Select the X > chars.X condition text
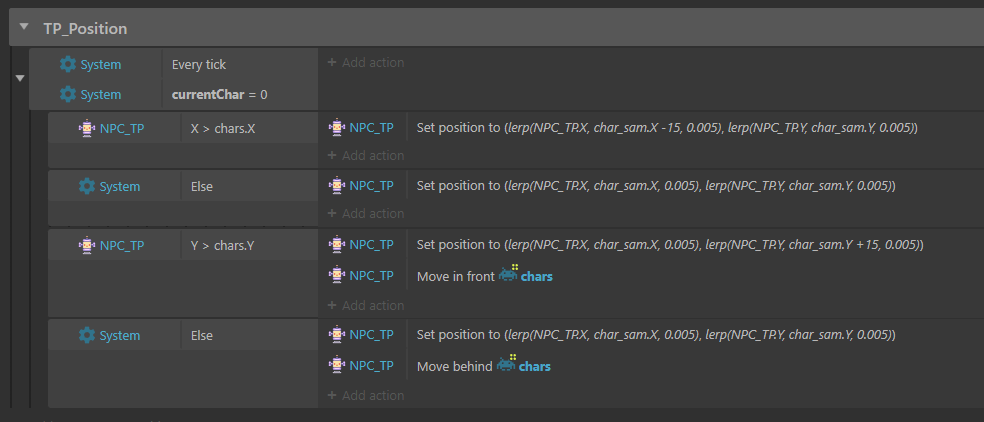 pyautogui.click(x=223, y=128)
